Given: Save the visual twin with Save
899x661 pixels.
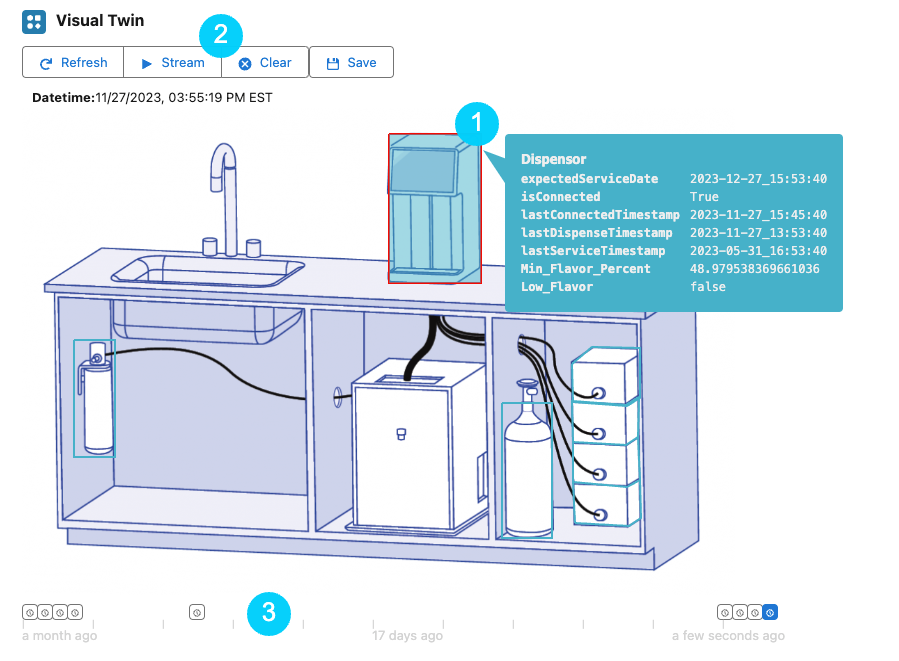Looking at the screenshot, I should click(351, 62).
